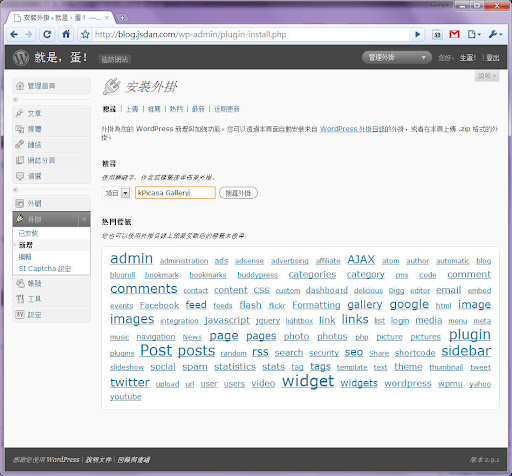Click the browser forward arrow

(x=29, y=34)
